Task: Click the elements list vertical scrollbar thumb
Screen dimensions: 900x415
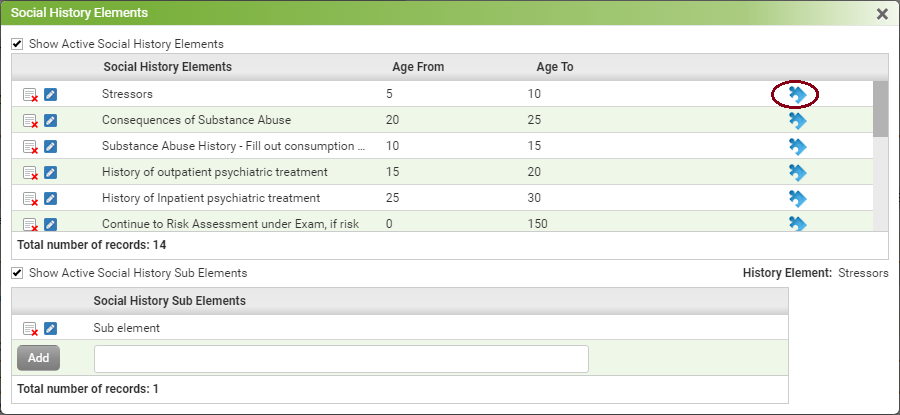Action: [880, 109]
